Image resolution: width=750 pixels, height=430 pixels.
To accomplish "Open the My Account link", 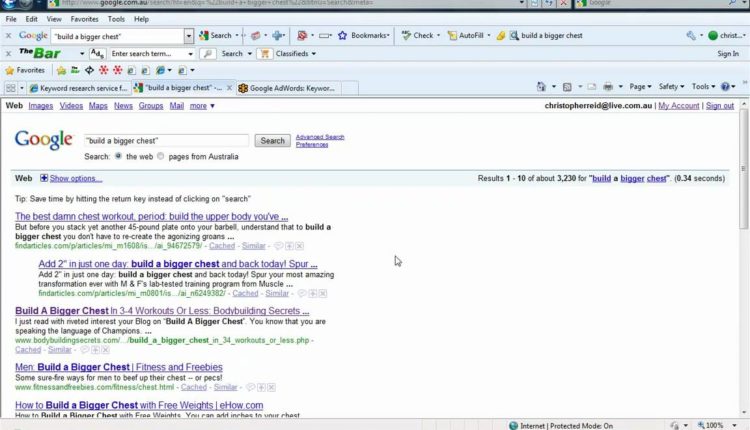I will pyautogui.click(x=678, y=106).
